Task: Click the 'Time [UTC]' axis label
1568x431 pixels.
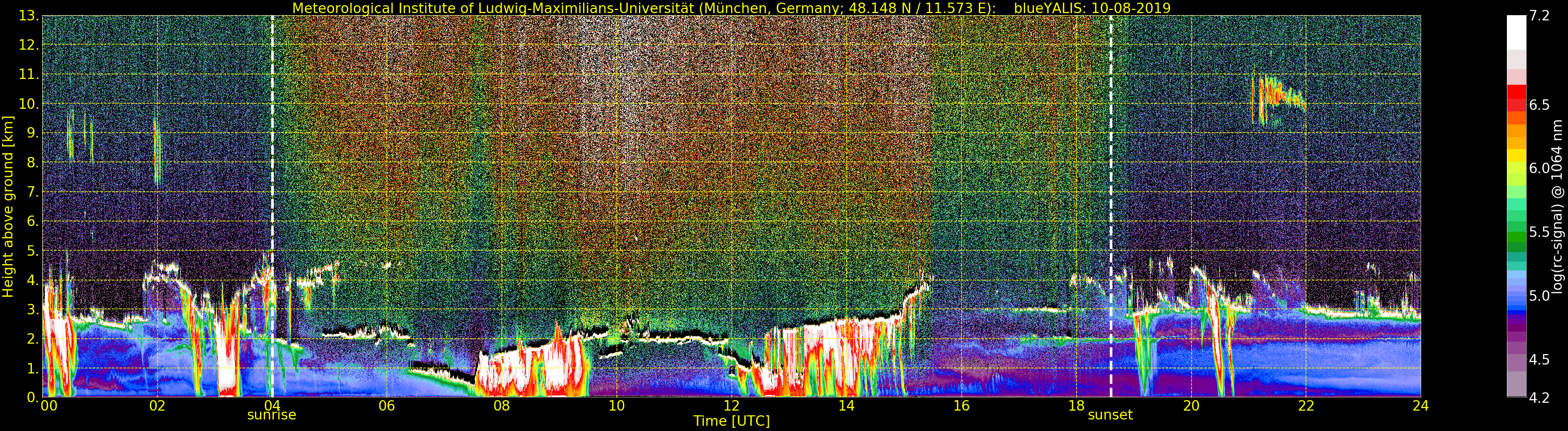Action: [x=731, y=421]
